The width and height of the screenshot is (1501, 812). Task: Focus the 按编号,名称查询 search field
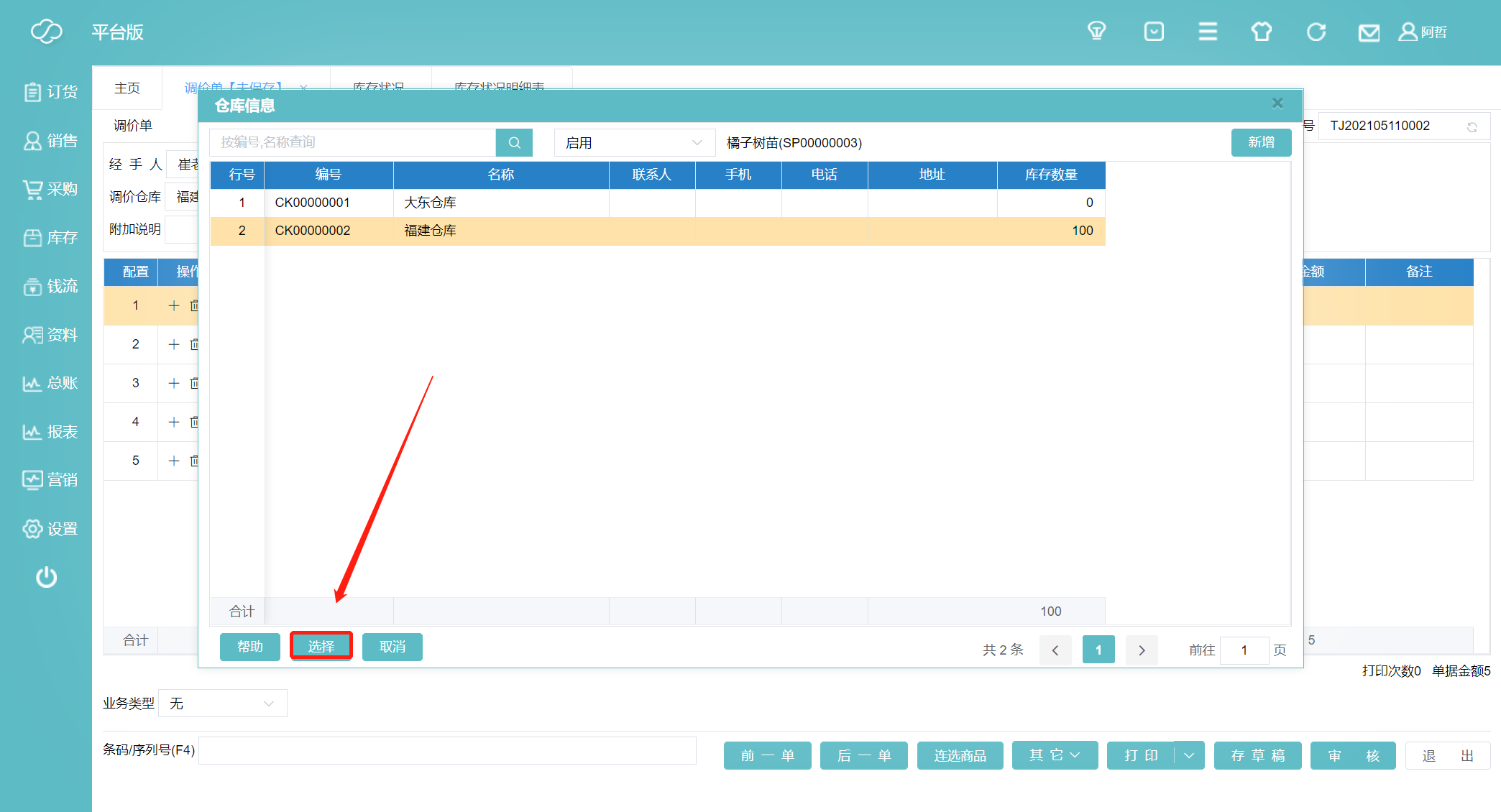point(352,142)
